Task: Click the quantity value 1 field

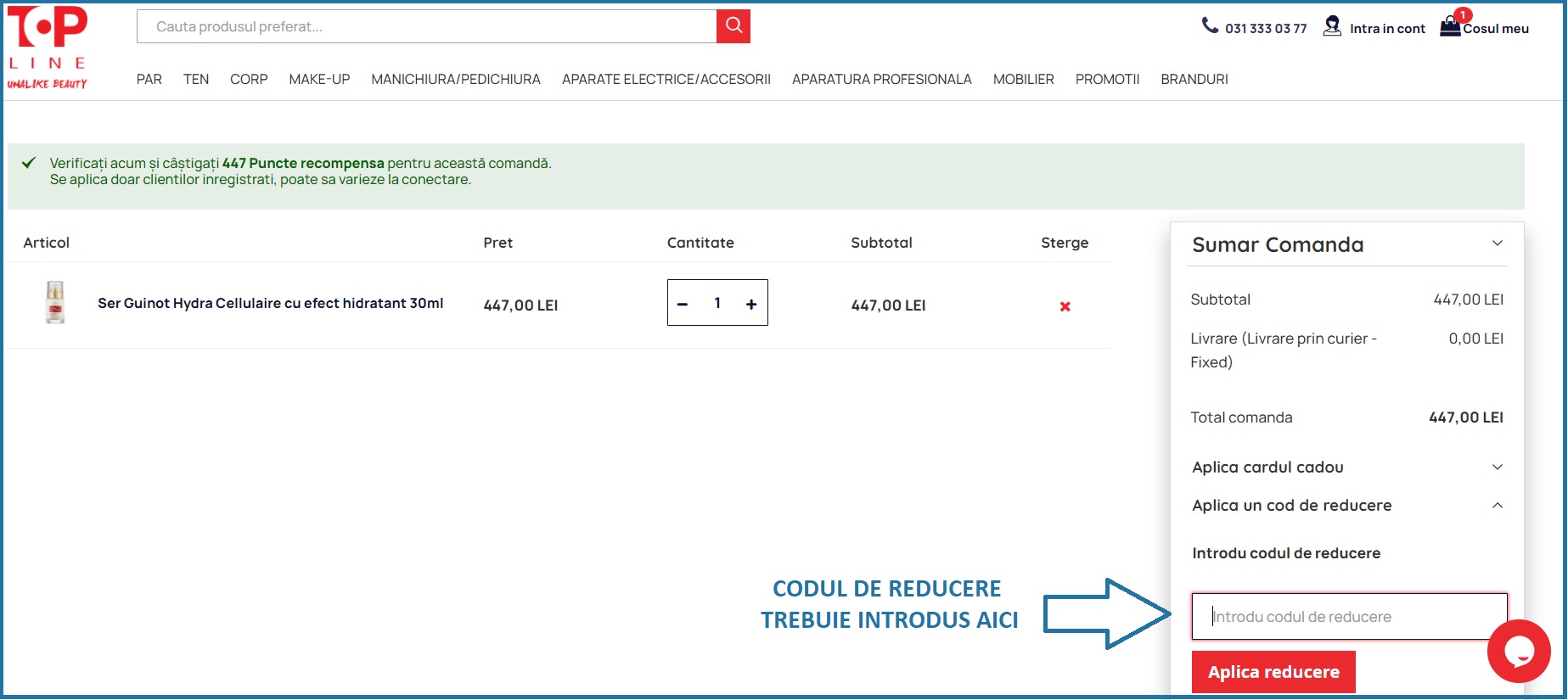Action: (x=717, y=303)
